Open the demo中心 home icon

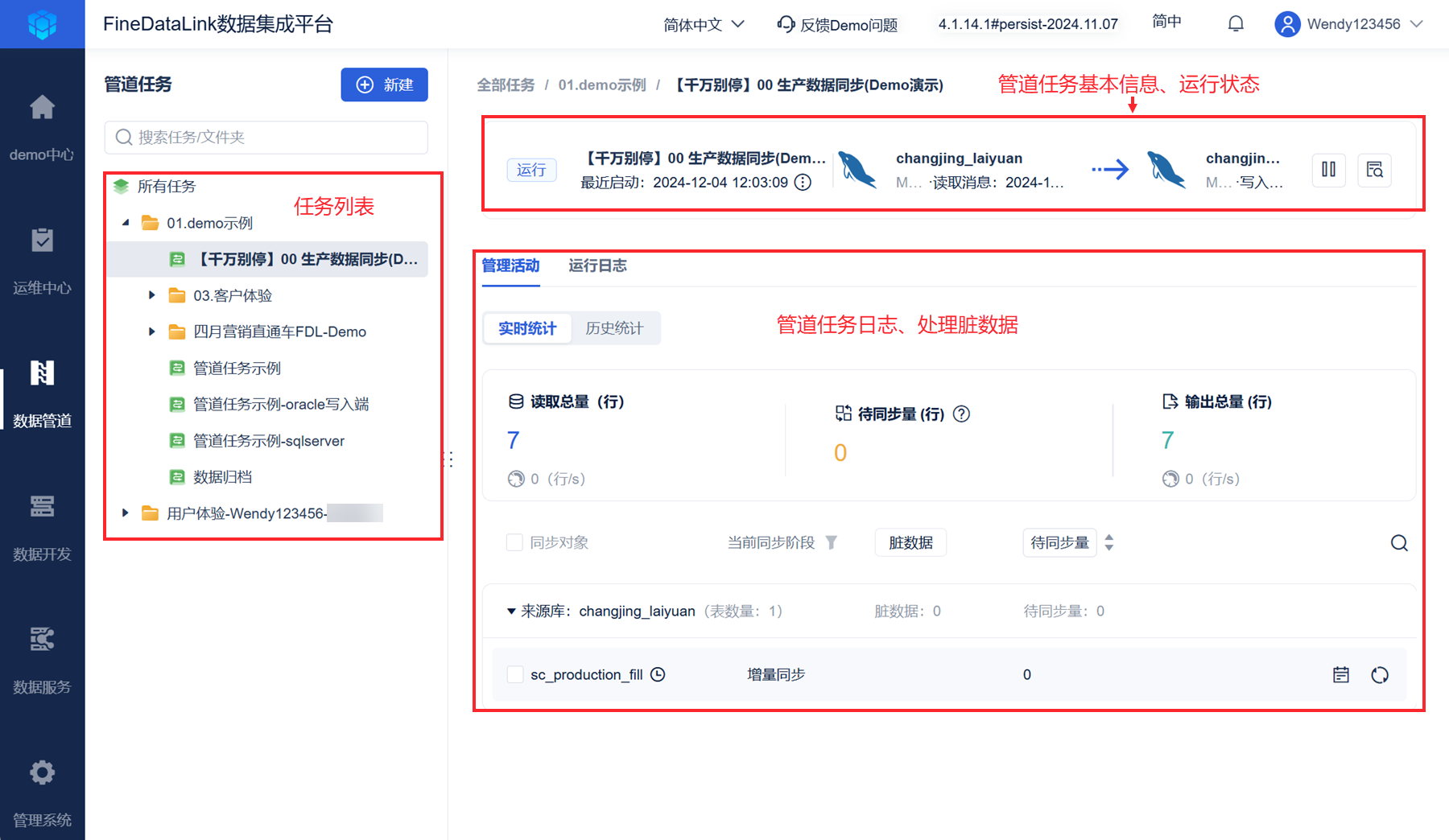click(42, 107)
